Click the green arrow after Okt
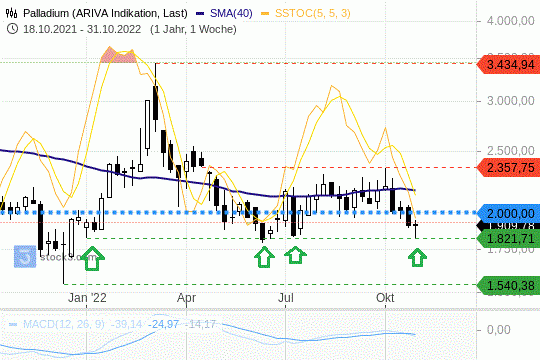 click(417, 257)
